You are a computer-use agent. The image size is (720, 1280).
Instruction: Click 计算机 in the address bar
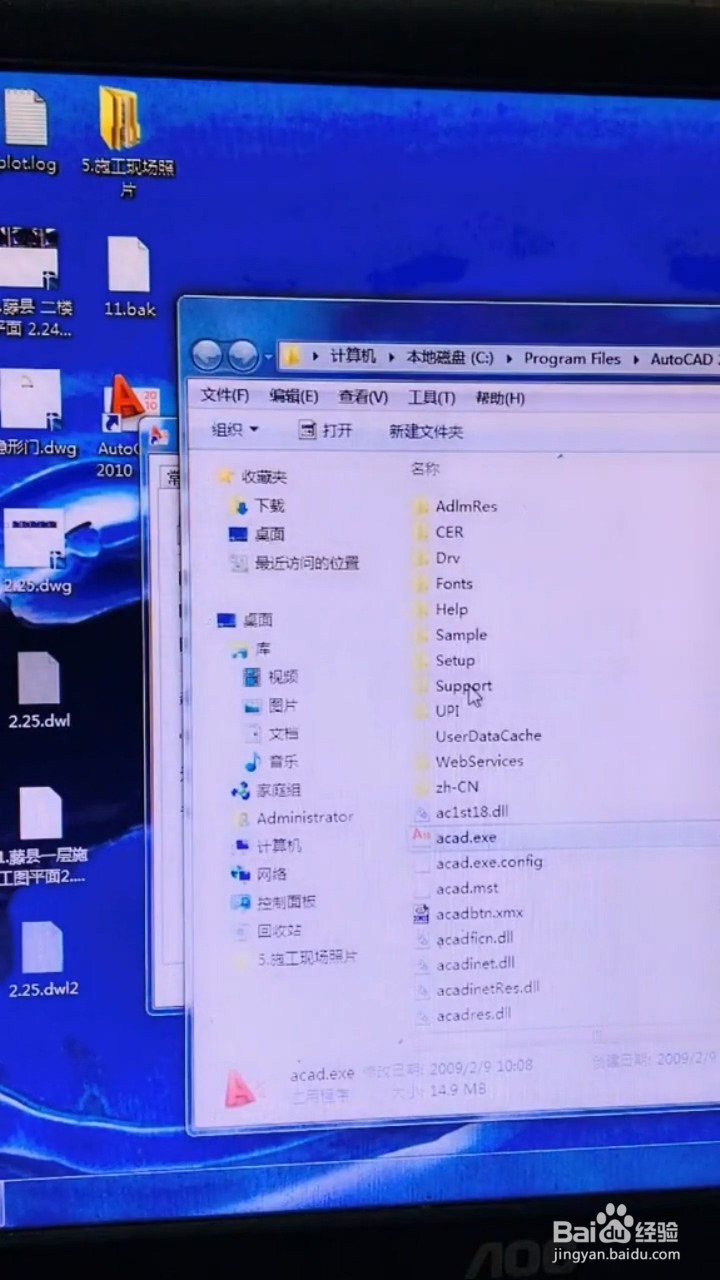[353, 357]
